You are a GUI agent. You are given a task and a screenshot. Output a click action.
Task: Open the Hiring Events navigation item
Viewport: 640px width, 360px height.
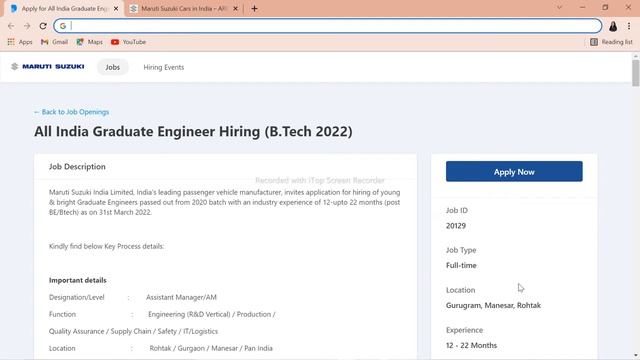tap(164, 67)
